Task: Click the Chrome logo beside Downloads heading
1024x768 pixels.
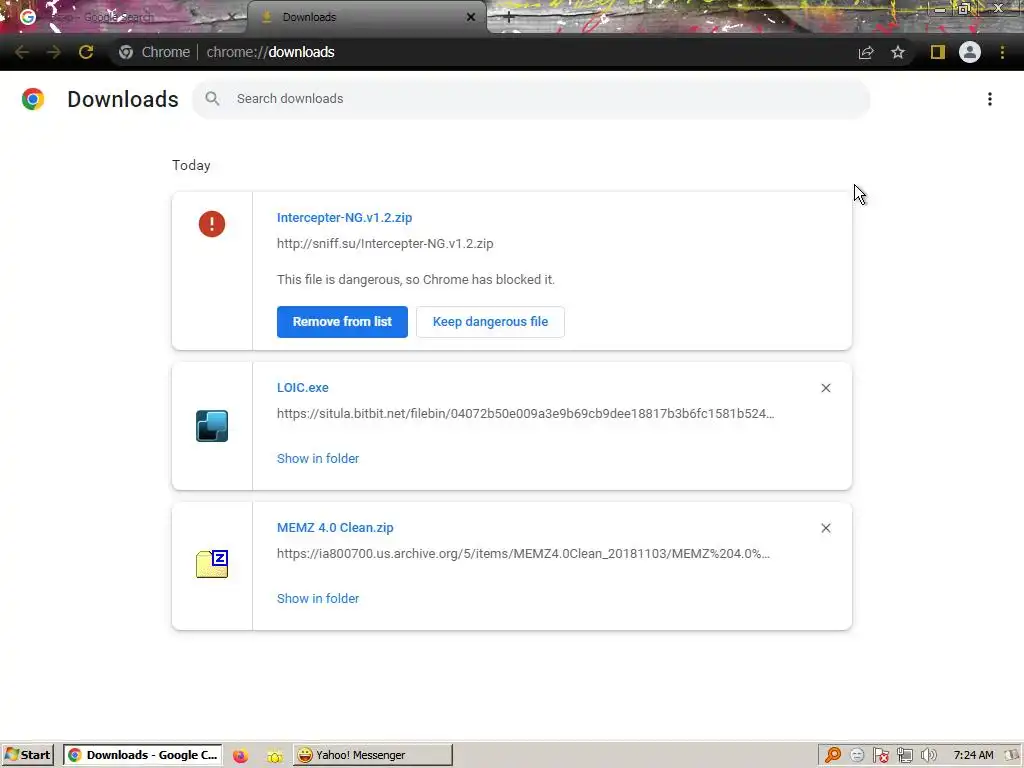Action: click(33, 99)
